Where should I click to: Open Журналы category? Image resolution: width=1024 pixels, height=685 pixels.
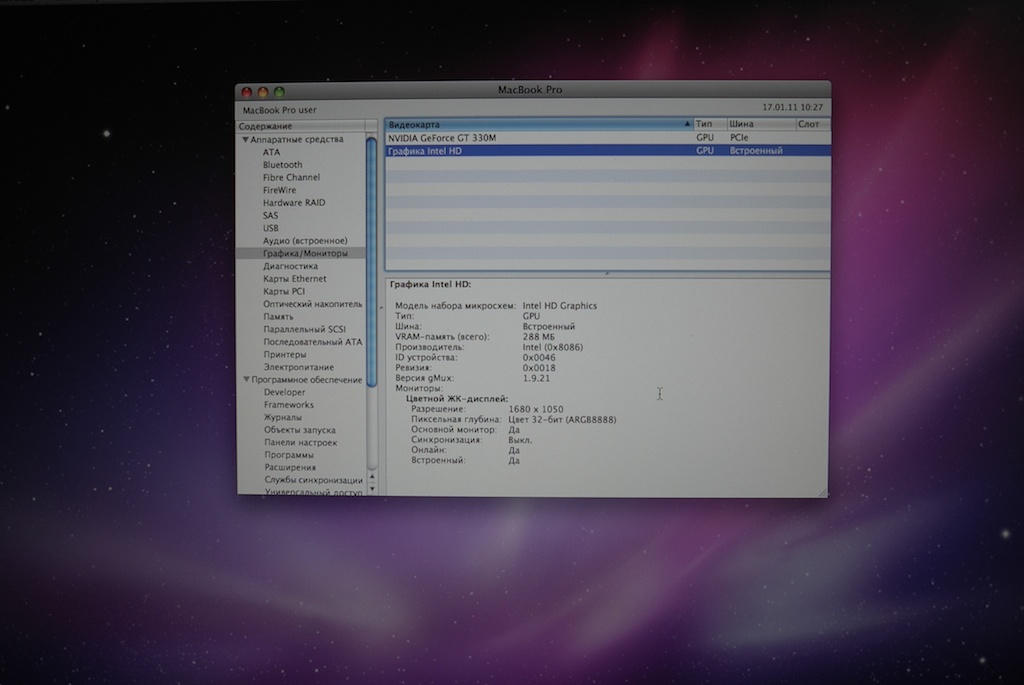pos(283,417)
